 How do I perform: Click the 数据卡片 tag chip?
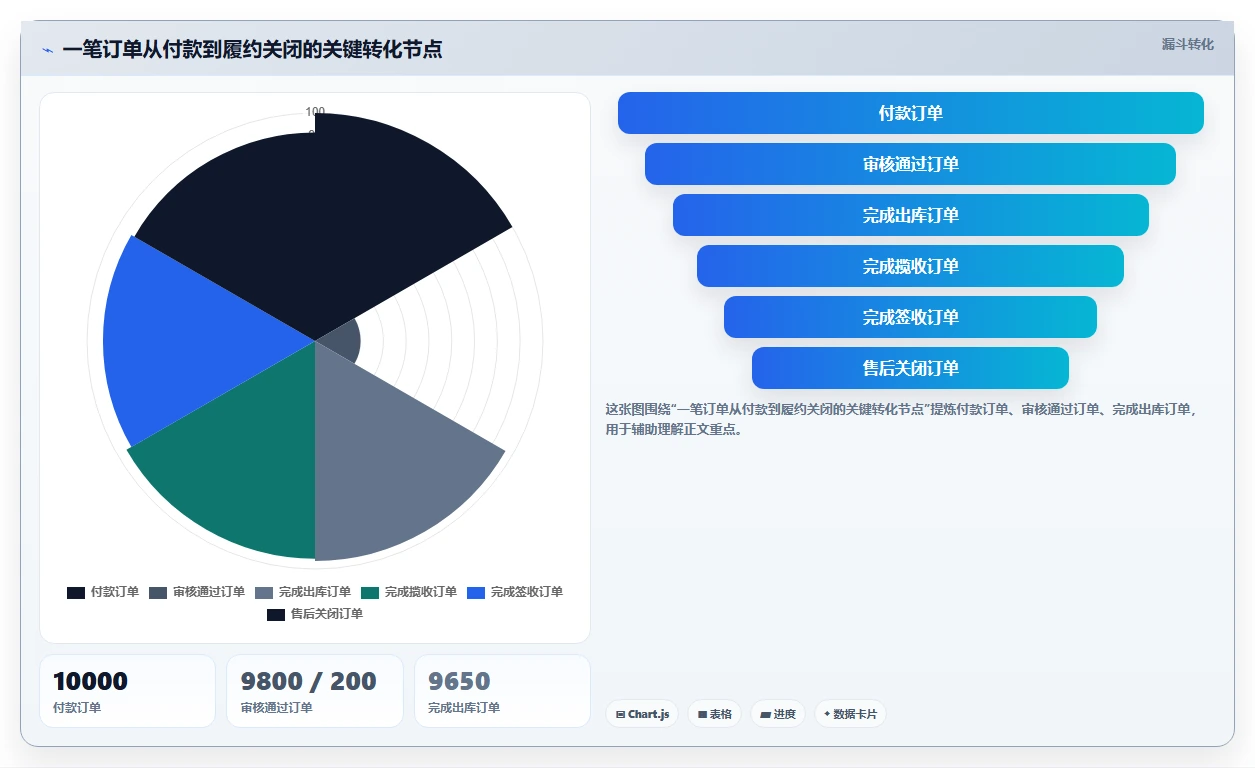click(x=850, y=714)
